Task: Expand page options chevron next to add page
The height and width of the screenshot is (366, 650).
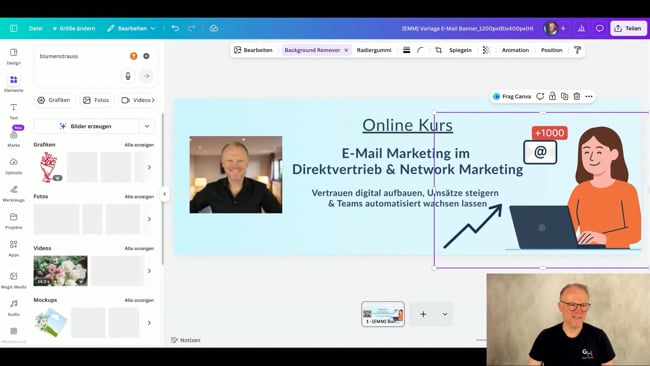Action: pos(445,314)
